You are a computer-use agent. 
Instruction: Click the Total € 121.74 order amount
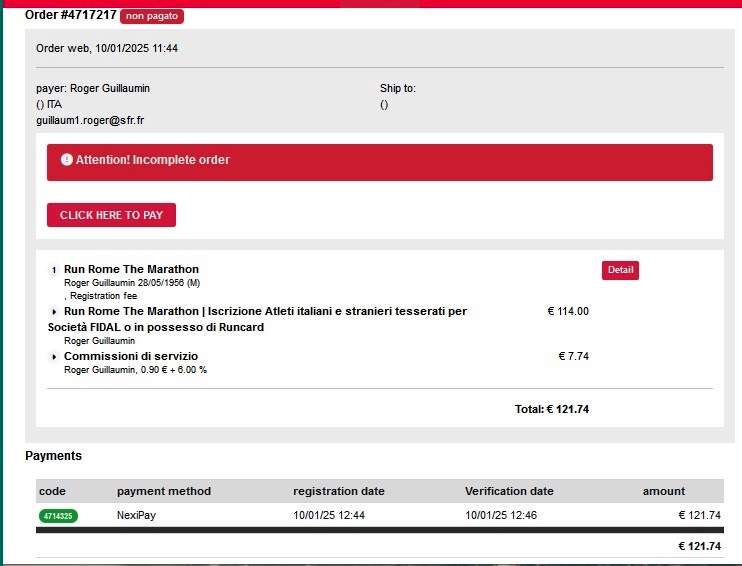point(552,409)
